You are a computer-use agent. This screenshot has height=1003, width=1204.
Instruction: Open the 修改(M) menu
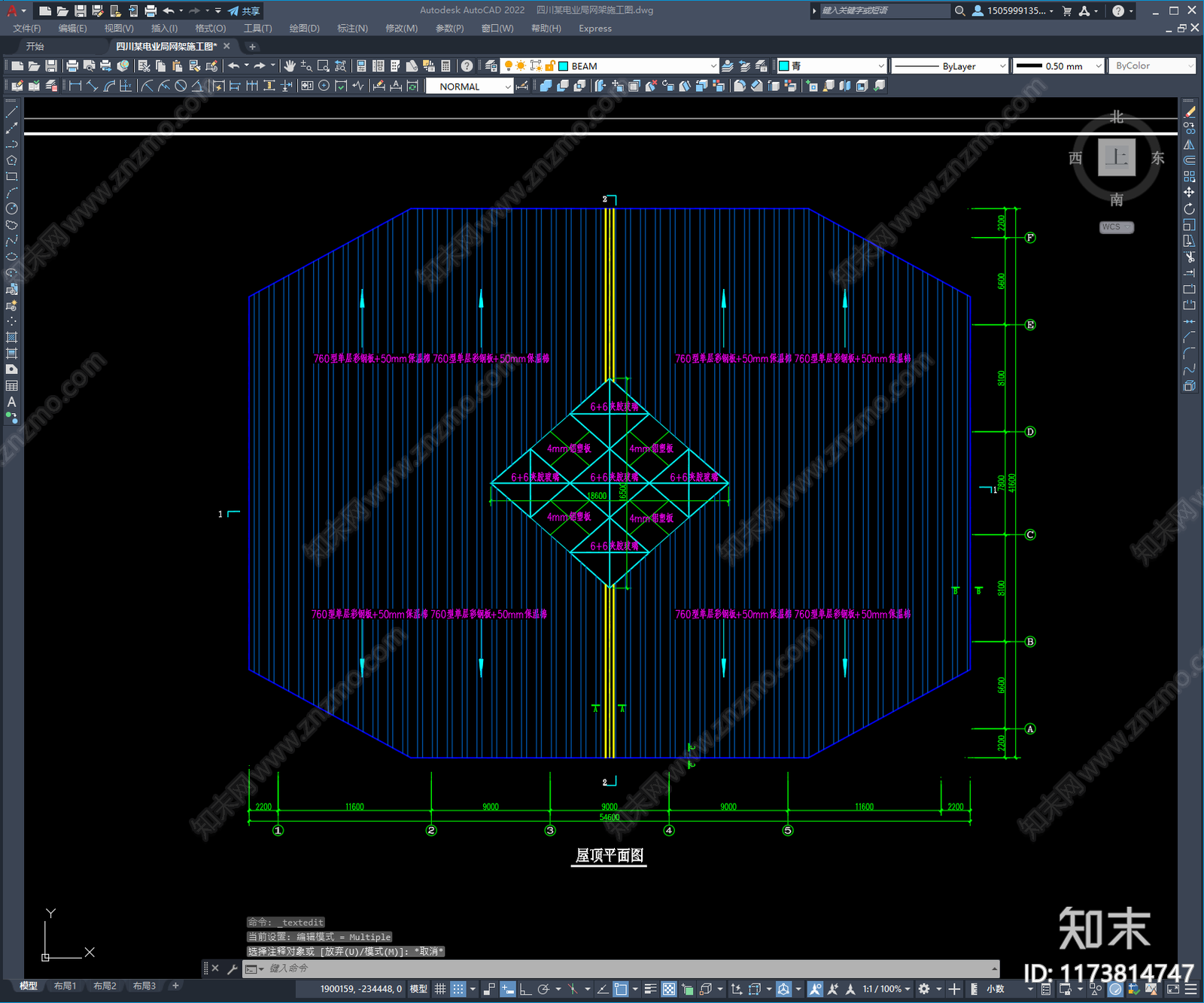[401, 29]
